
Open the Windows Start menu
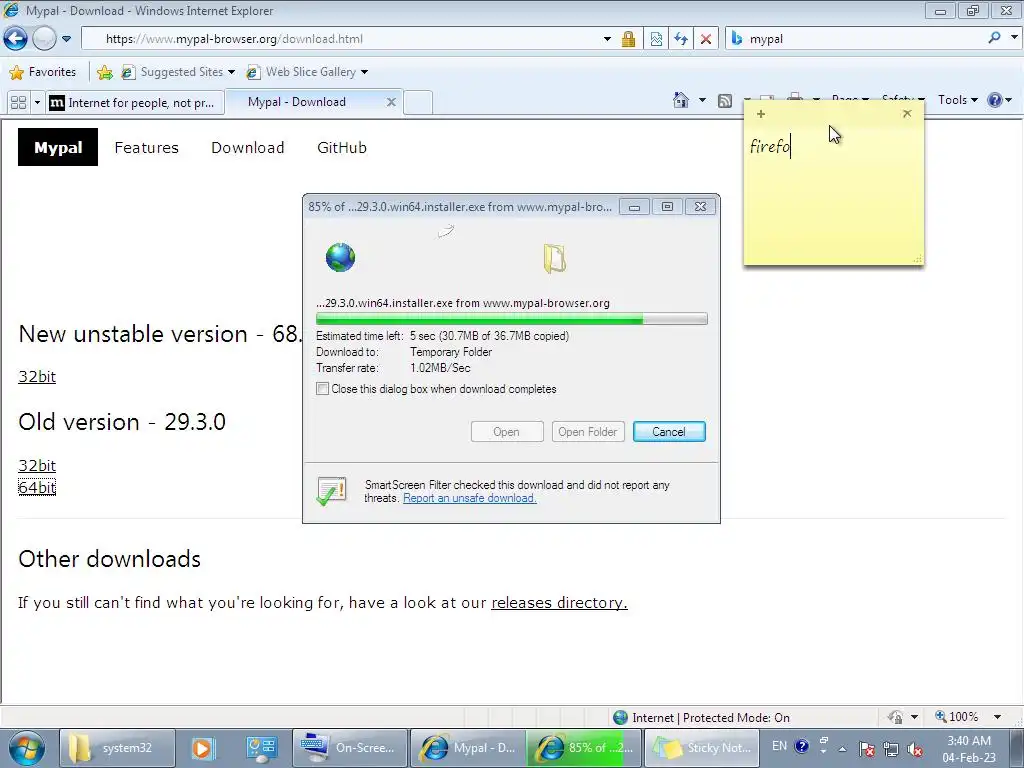tap(26, 748)
